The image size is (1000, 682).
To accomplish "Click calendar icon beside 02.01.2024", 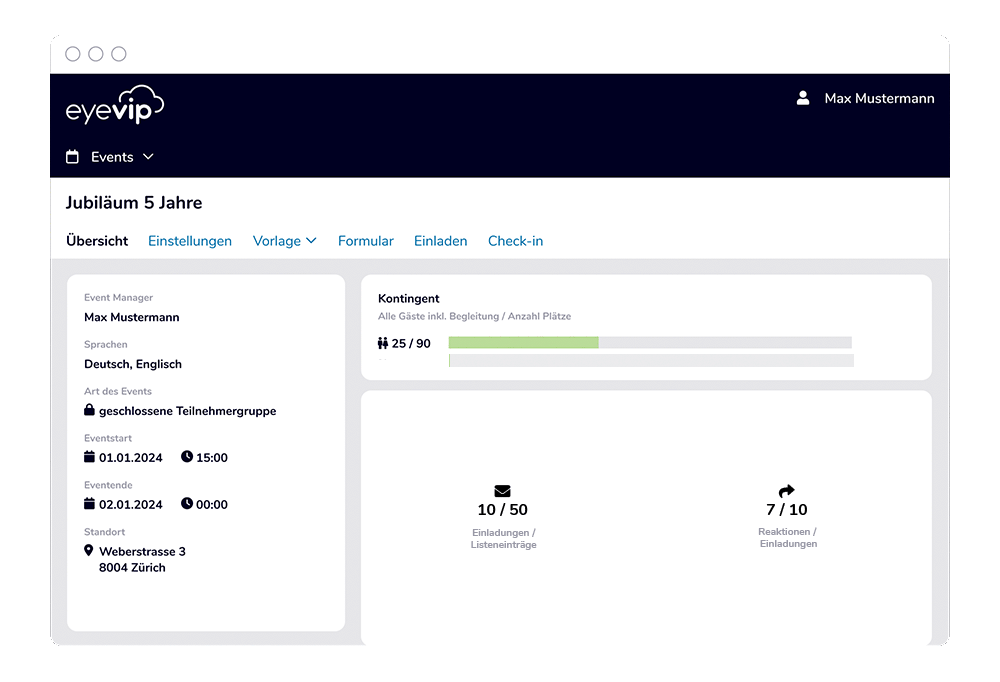I will click(89, 504).
